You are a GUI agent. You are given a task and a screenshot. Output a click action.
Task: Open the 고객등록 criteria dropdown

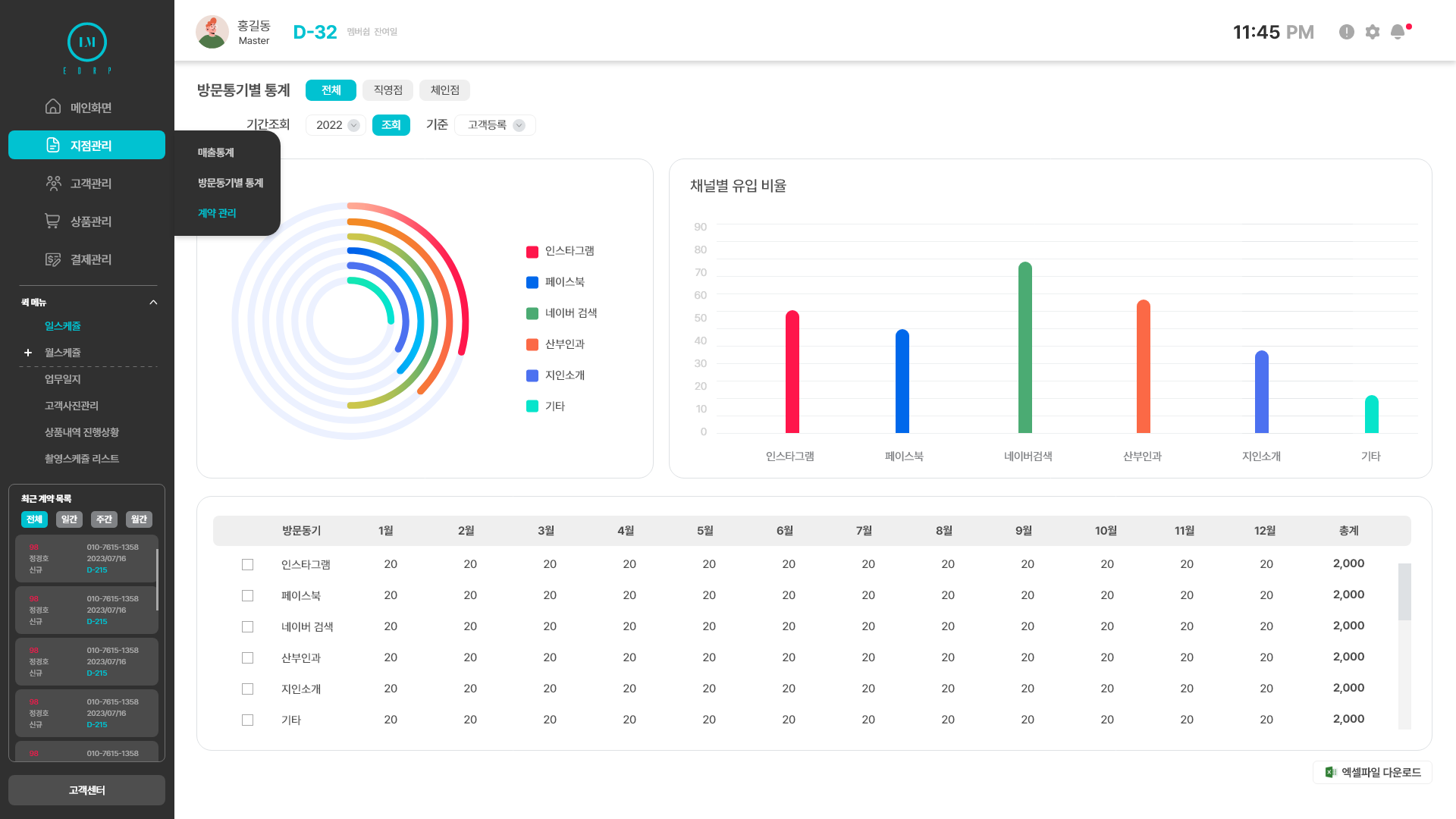495,125
